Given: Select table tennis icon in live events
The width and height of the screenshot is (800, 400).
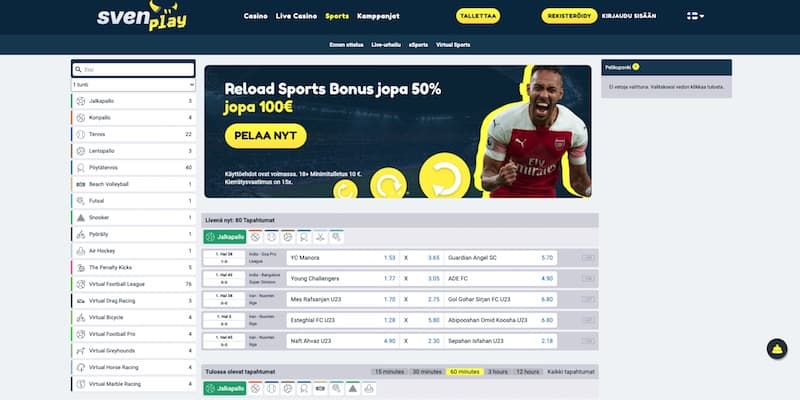Looking at the screenshot, I should click(x=304, y=237).
